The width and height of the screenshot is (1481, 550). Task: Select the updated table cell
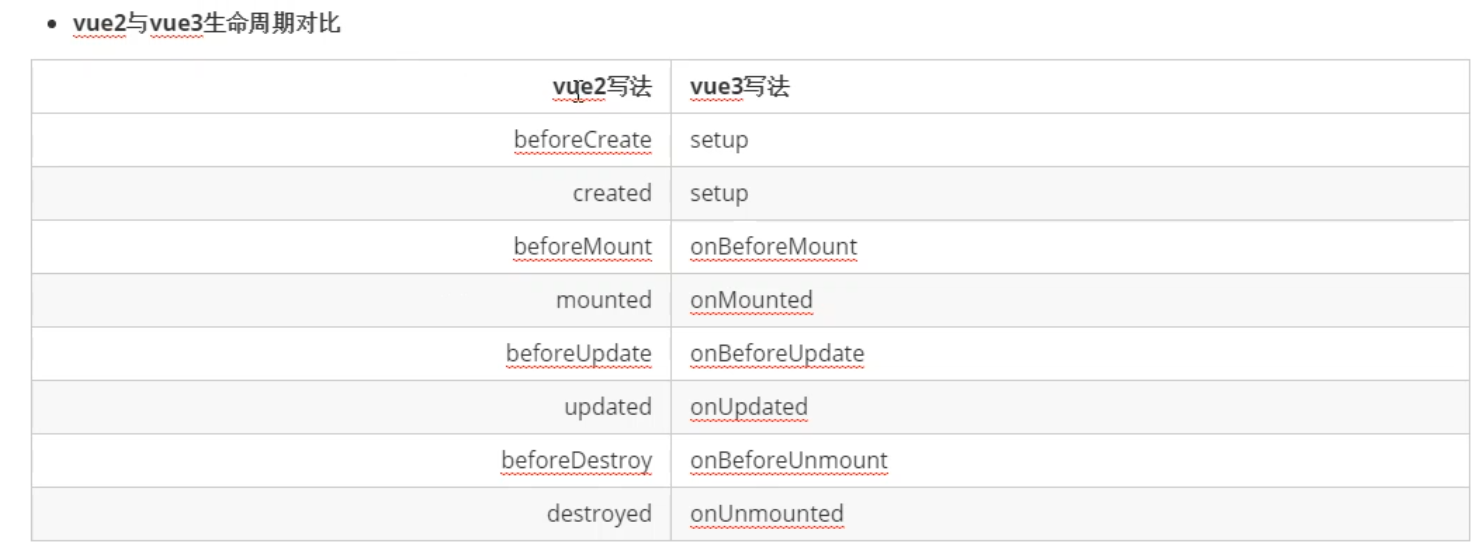(607, 407)
